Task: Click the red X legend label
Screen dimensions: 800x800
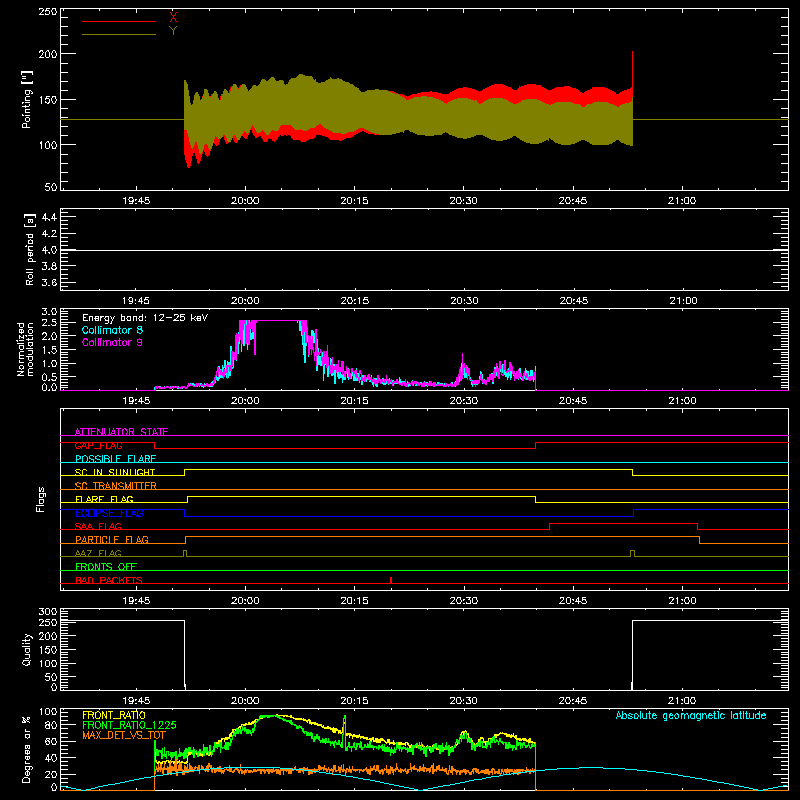Action: tap(173, 17)
